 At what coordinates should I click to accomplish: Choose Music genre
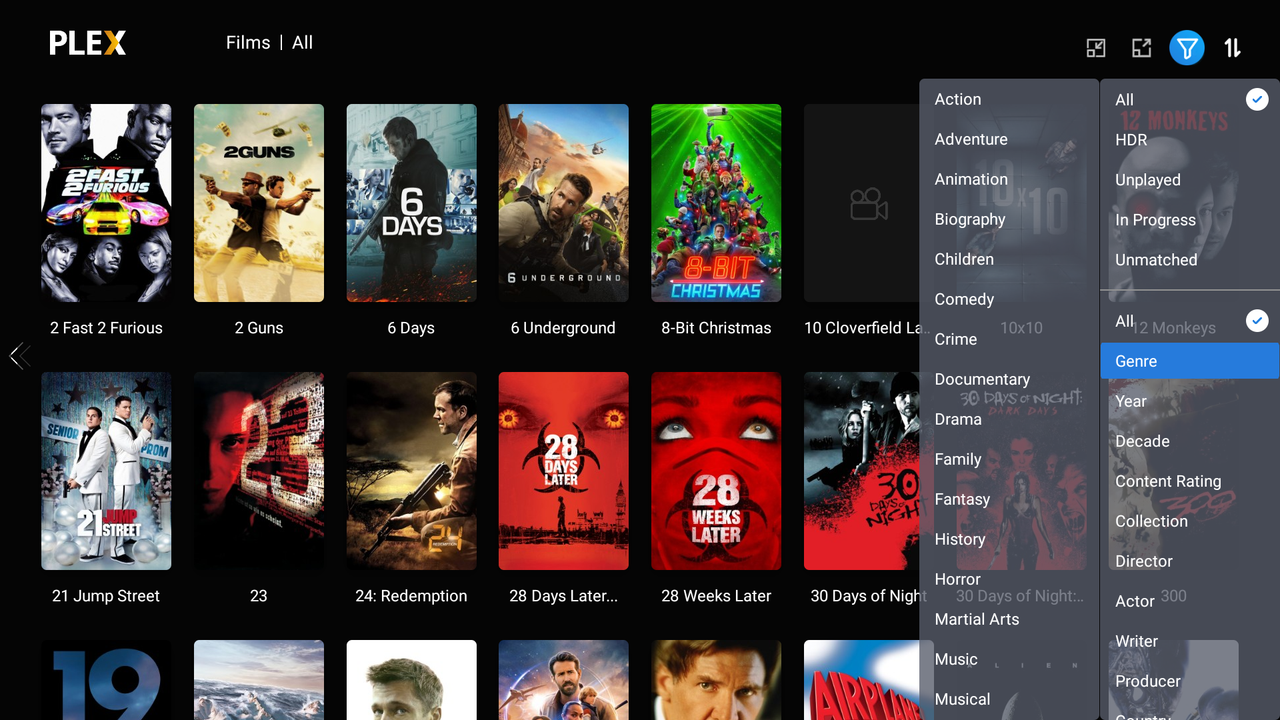pyautogui.click(x=1009, y=659)
